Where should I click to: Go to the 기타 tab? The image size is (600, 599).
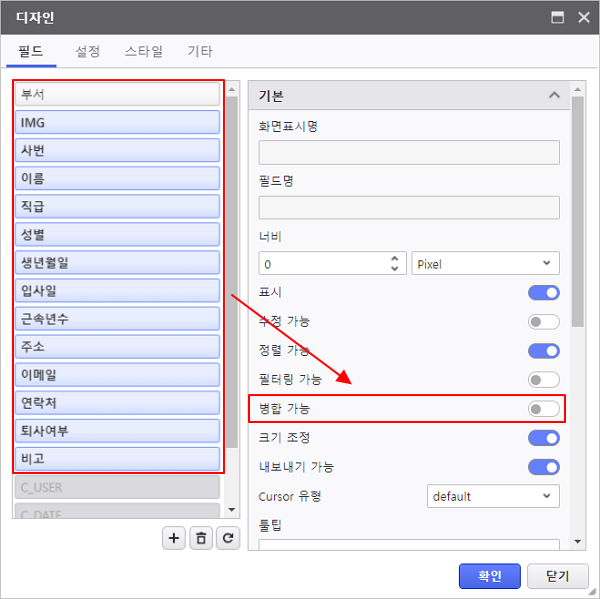tap(199, 51)
